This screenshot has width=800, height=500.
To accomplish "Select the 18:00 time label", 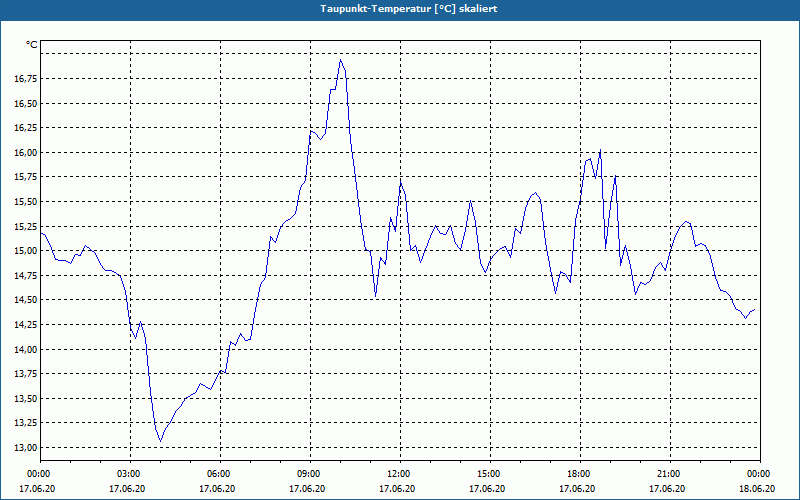I will tap(580, 474).
